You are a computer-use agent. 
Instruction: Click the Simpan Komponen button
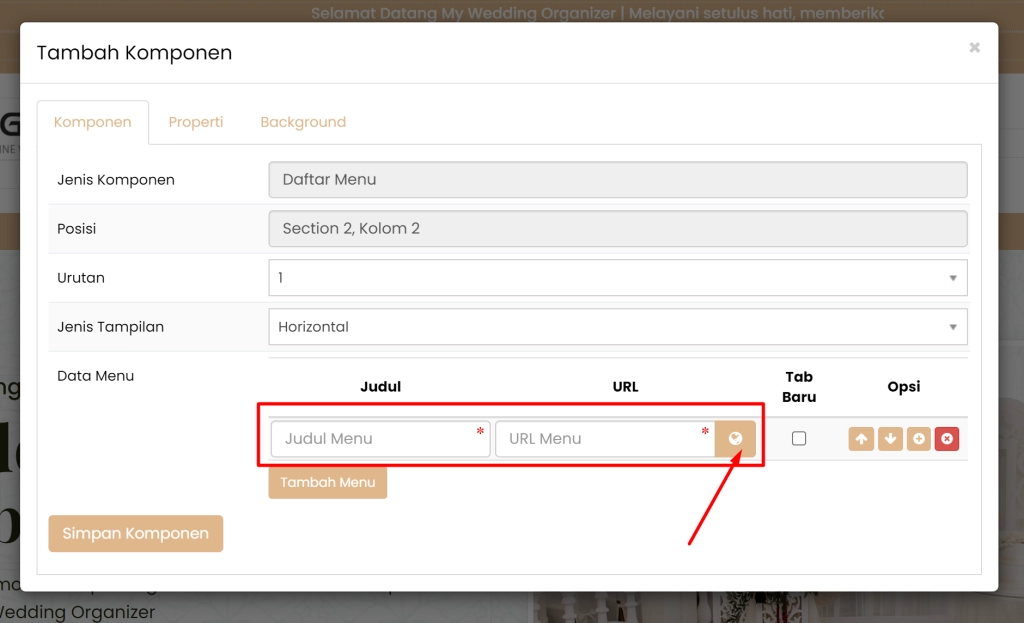tap(135, 534)
